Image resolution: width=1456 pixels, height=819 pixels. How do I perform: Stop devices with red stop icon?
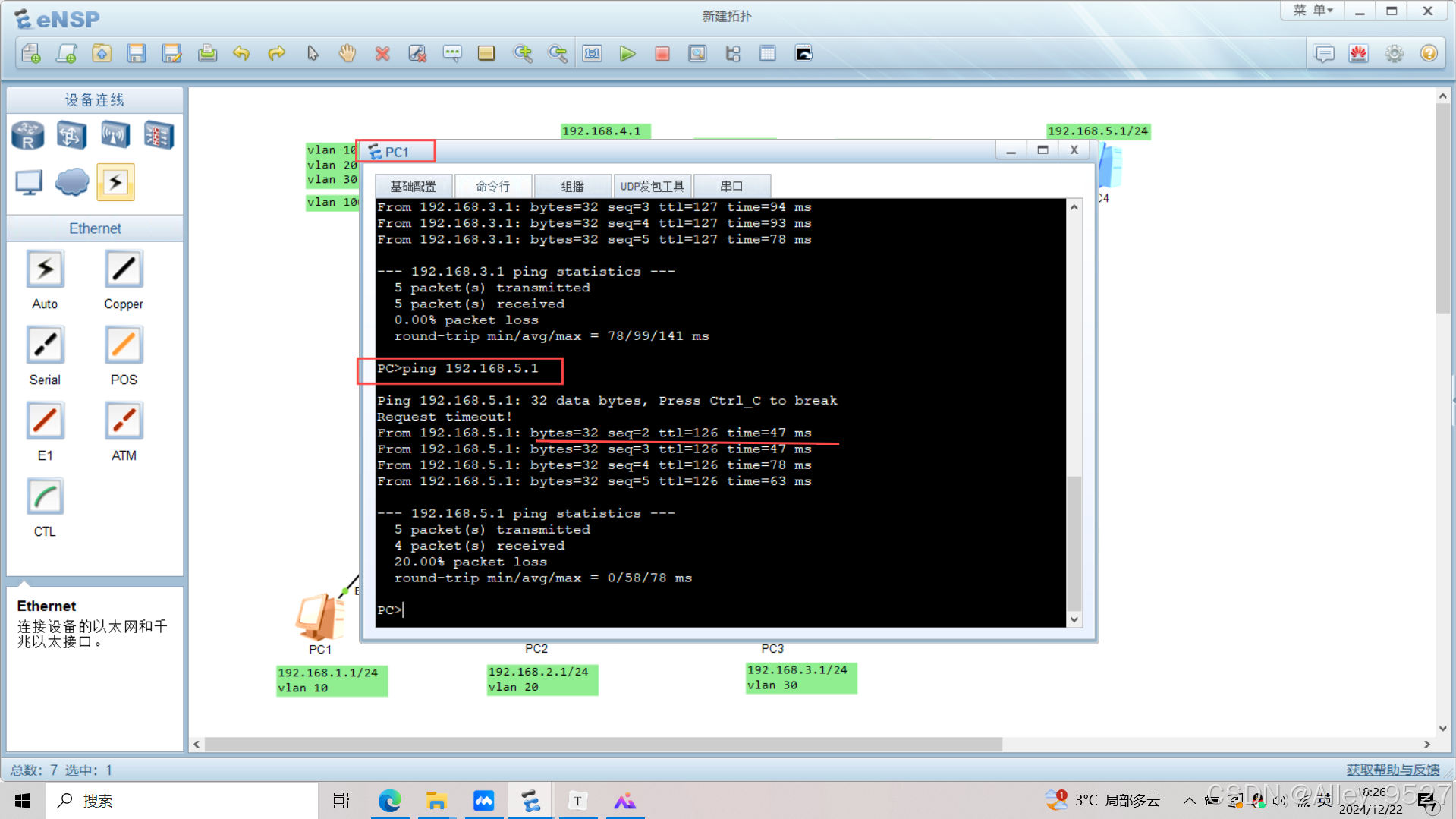(x=662, y=53)
